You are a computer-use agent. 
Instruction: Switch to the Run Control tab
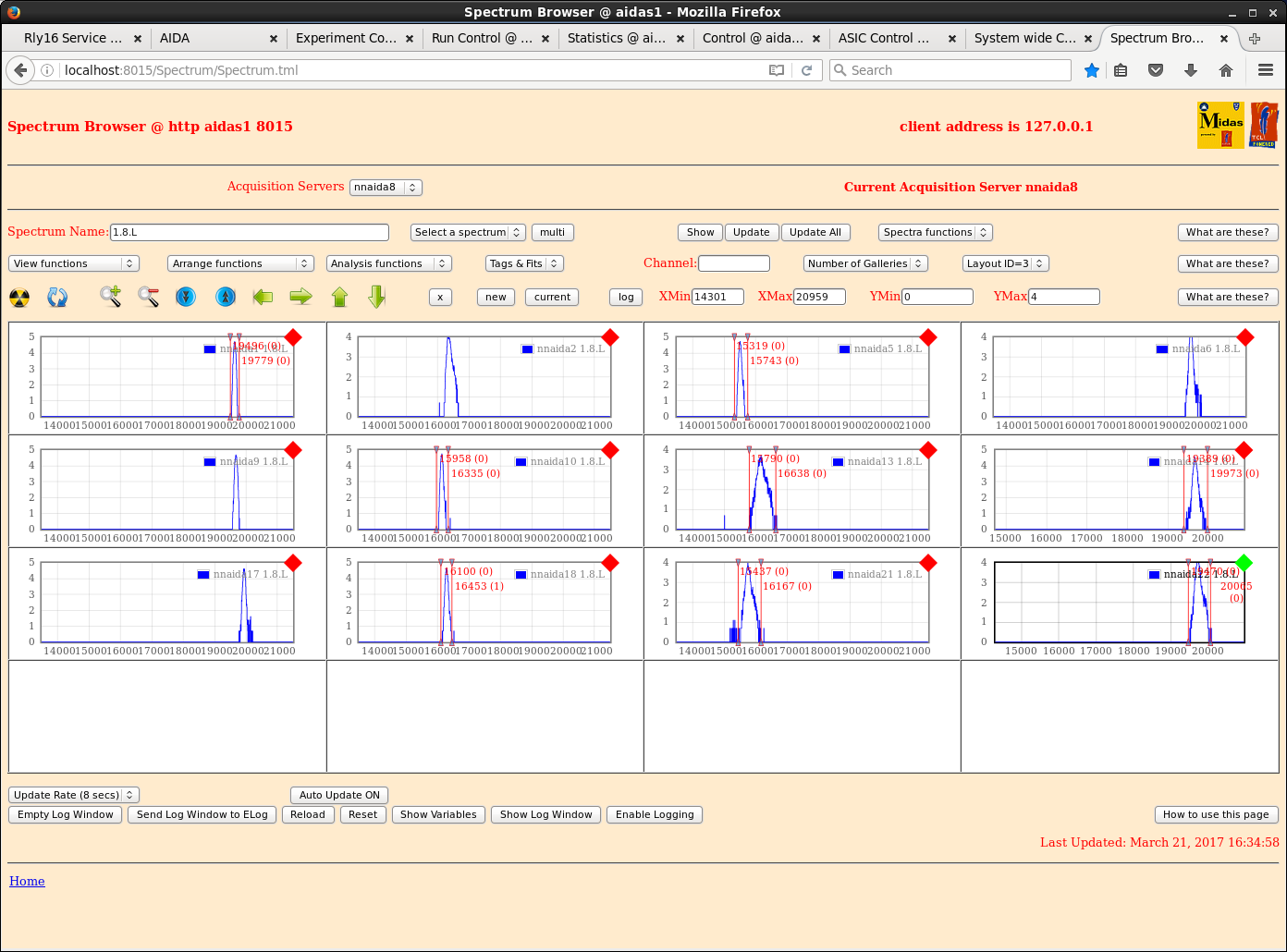481,38
